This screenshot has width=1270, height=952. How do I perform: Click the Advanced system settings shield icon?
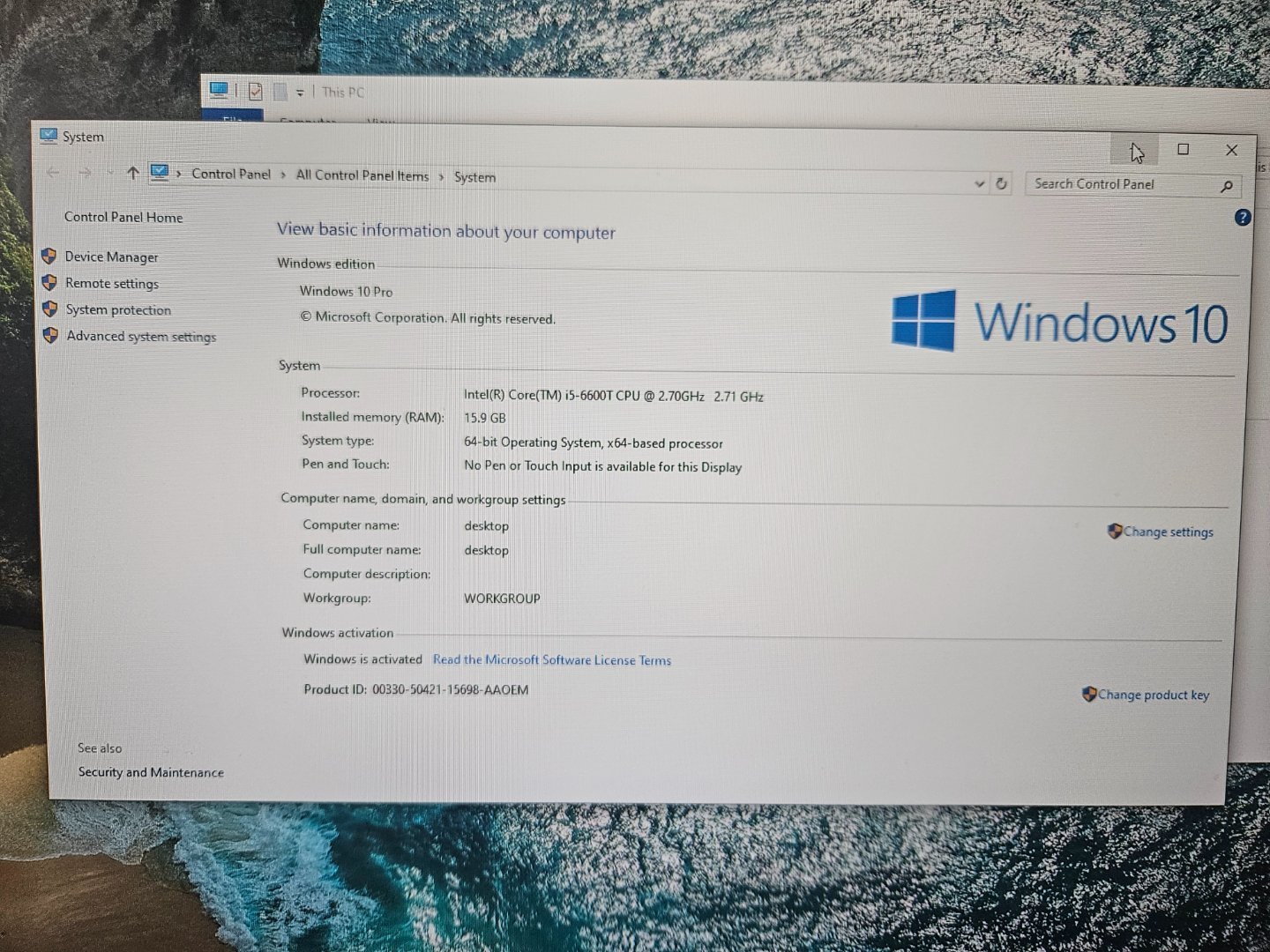pyautogui.click(x=50, y=336)
